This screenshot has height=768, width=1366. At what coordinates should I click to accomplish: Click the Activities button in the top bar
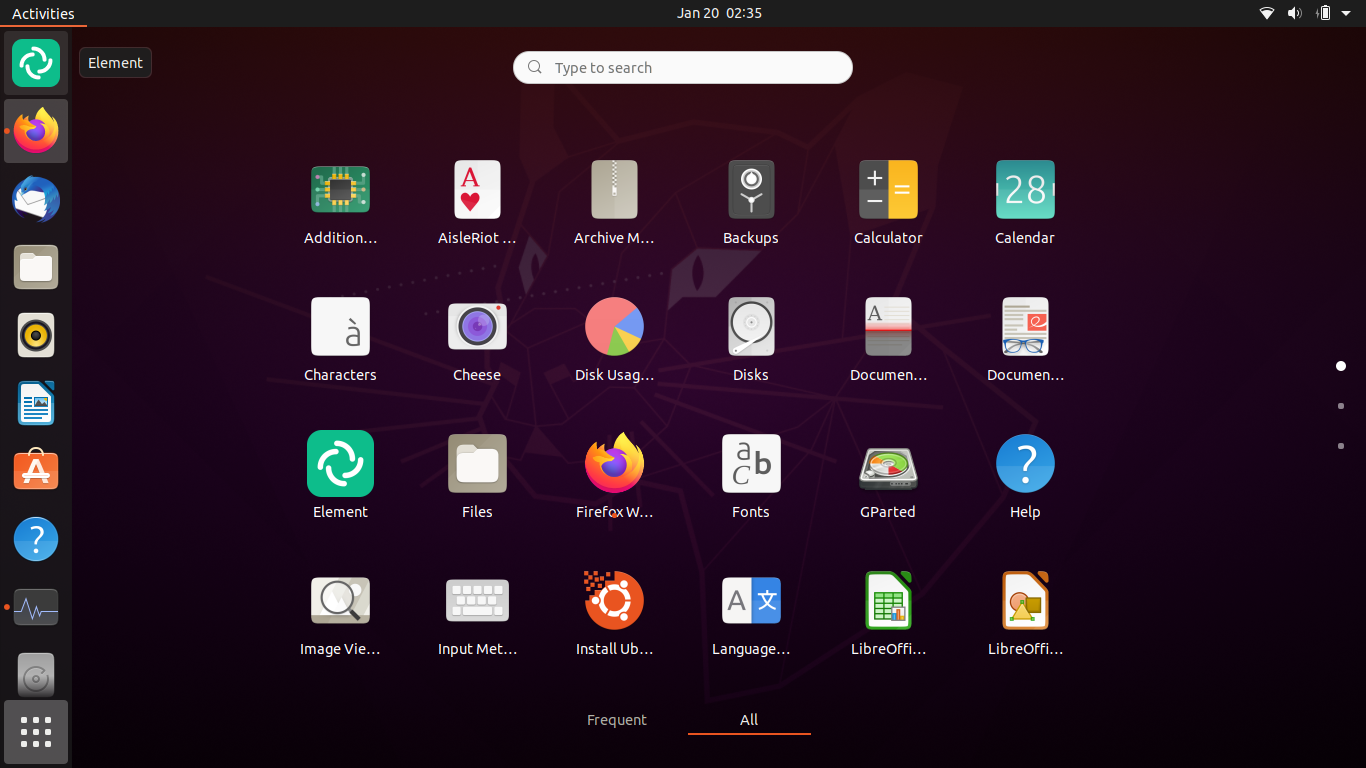point(43,13)
